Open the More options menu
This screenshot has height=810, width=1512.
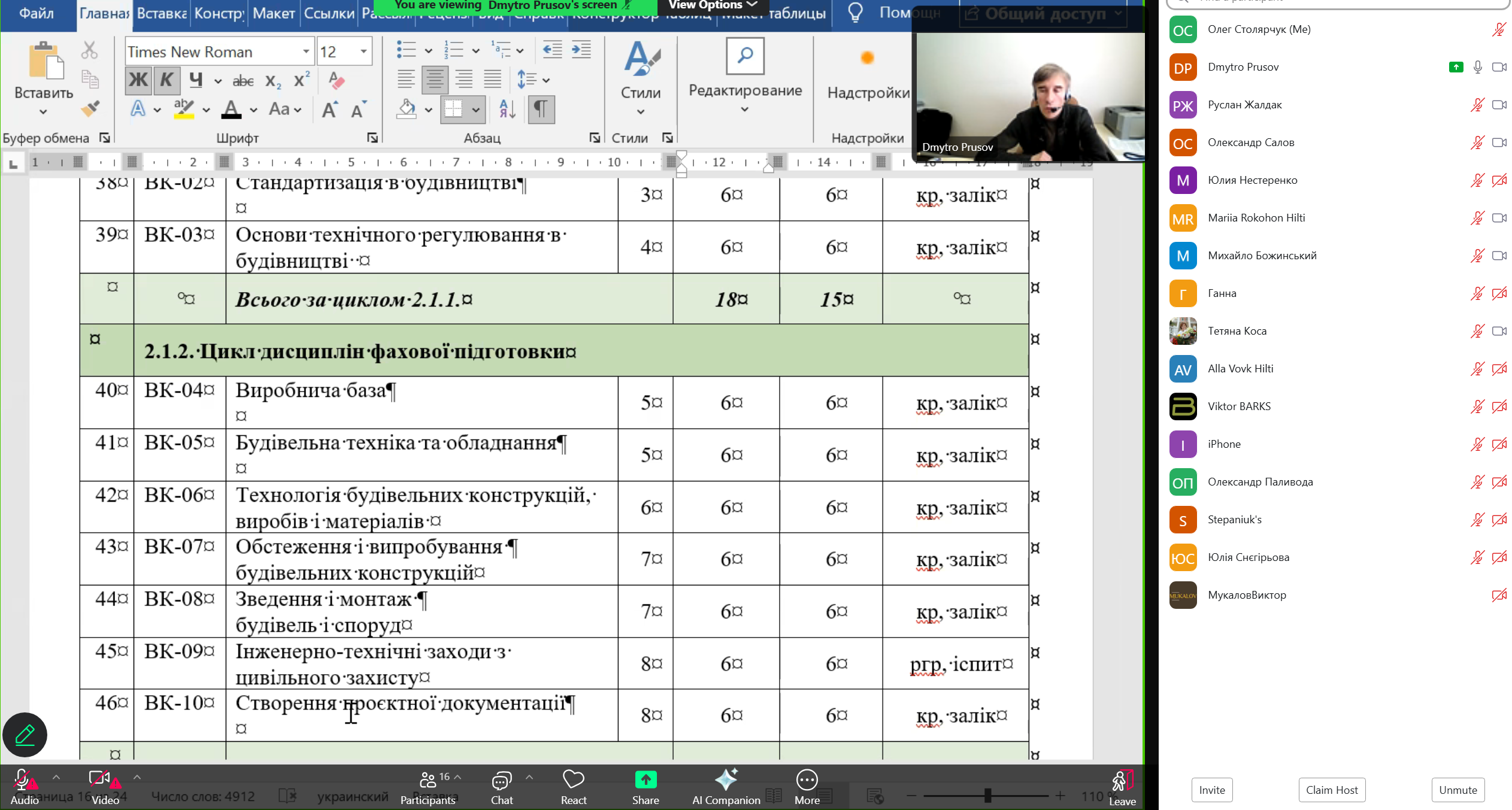[x=807, y=787]
